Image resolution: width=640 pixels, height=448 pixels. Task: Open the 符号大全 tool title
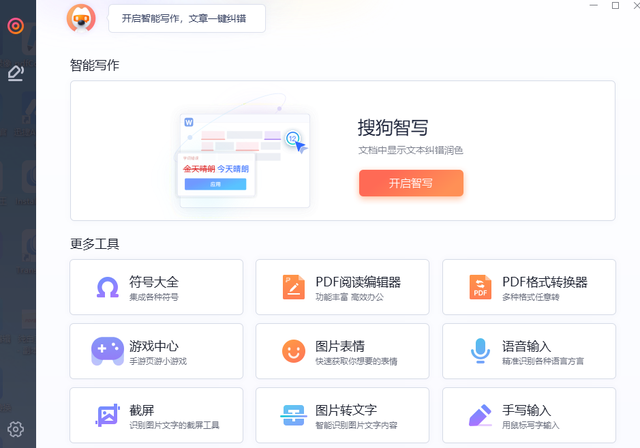click(154, 282)
